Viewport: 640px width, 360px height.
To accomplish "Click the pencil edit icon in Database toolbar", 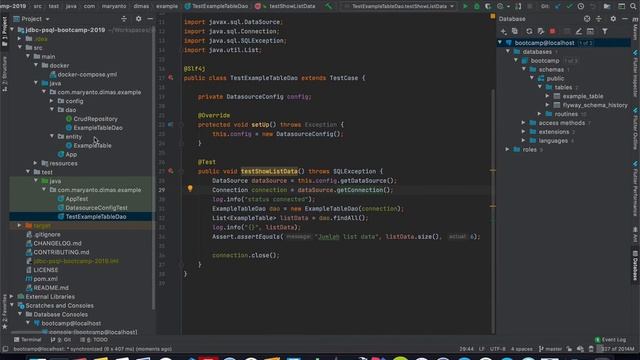I will 579,31.
